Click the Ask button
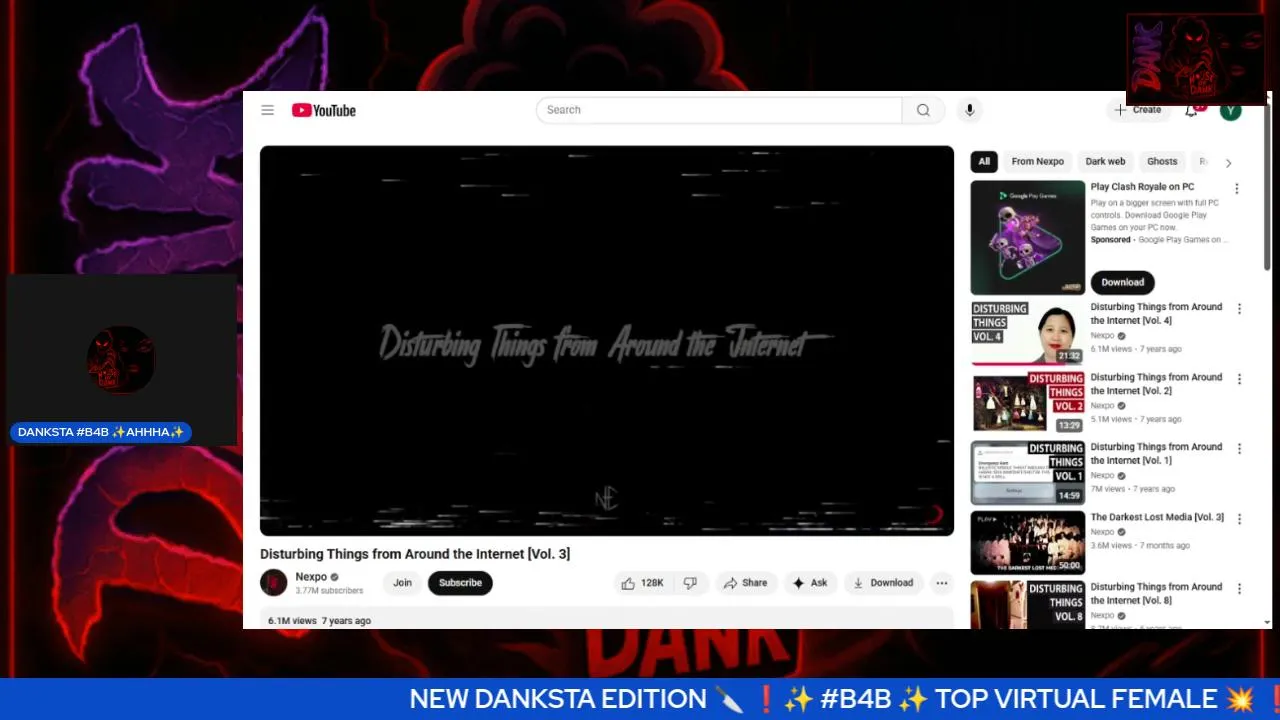1280x720 pixels. pyautogui.click(x=810, y=583)
